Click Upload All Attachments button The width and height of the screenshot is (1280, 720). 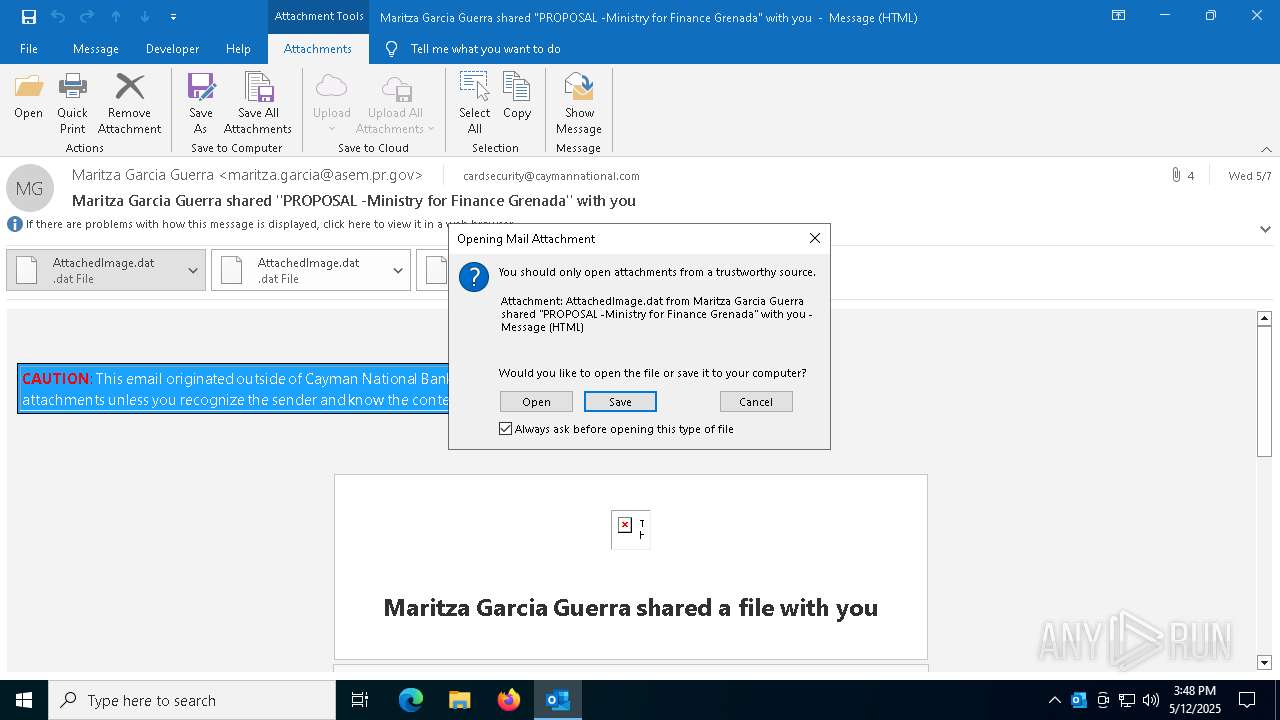tap(396, 104)
